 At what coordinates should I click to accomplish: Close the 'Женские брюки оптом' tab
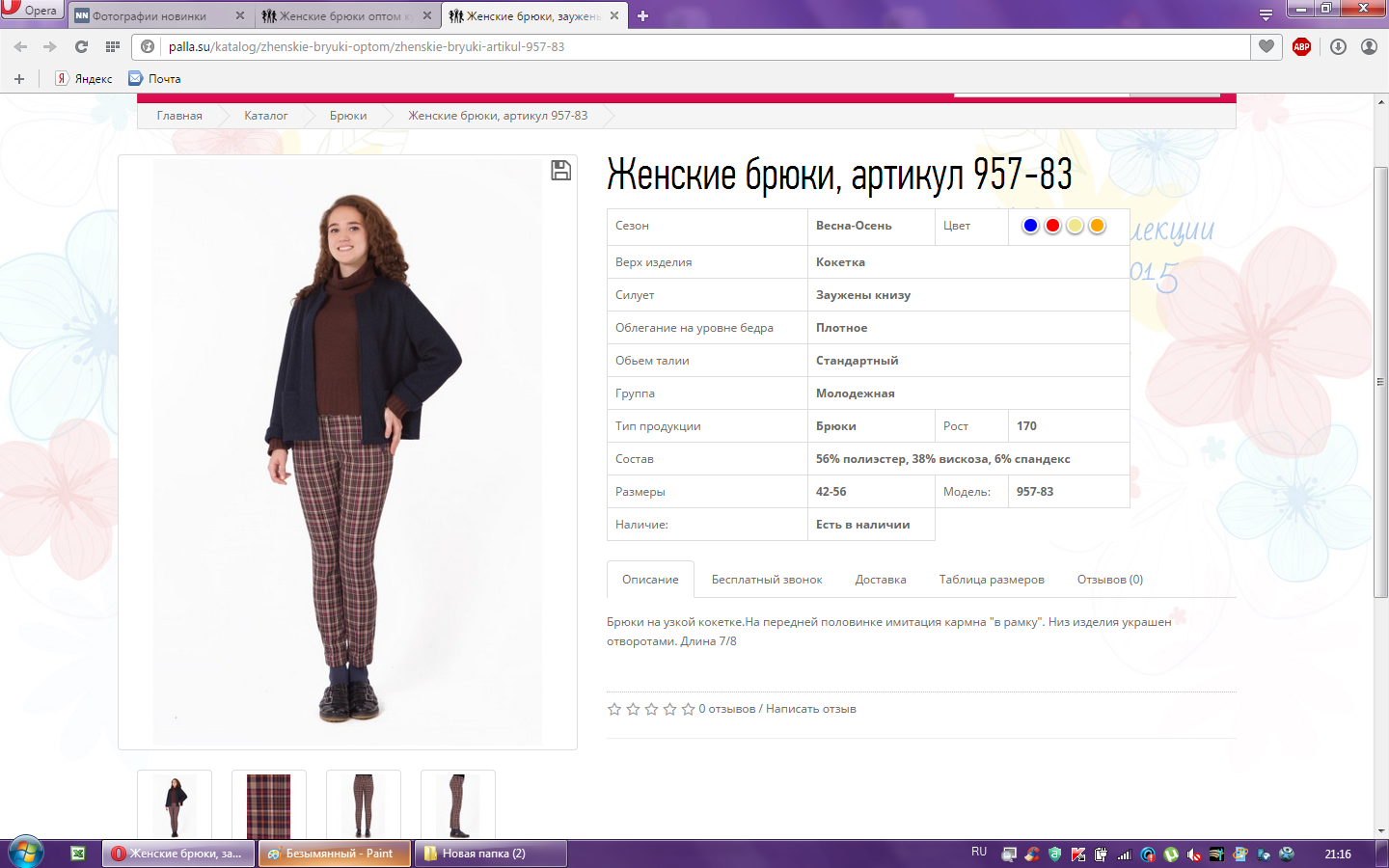pyautogui.click(x=427, y=15)
